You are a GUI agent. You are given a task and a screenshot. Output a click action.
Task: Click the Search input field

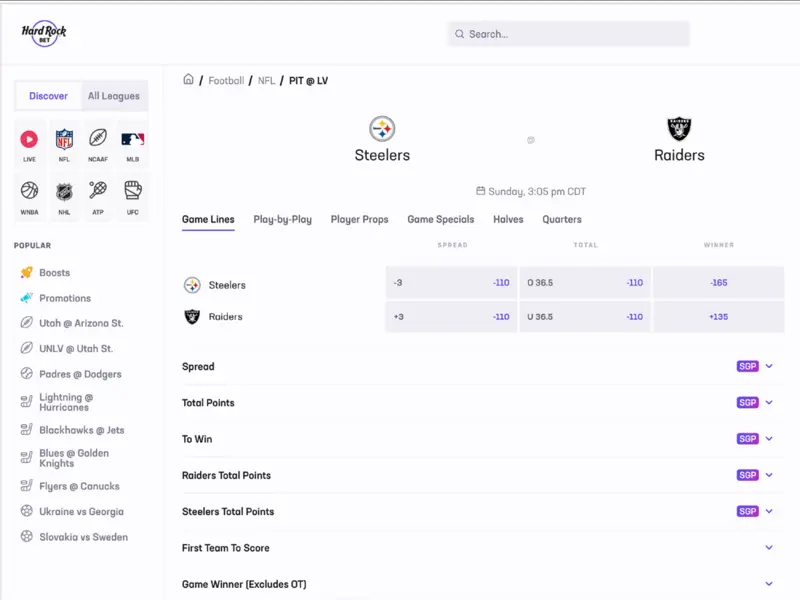(x=569, y=34)
